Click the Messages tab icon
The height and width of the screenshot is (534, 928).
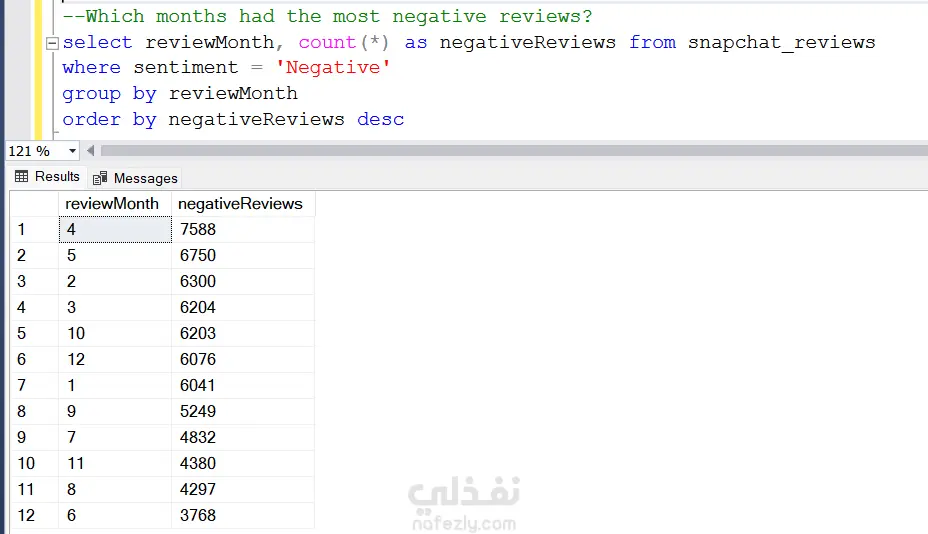pyautogui.click(x=100, y=178)
